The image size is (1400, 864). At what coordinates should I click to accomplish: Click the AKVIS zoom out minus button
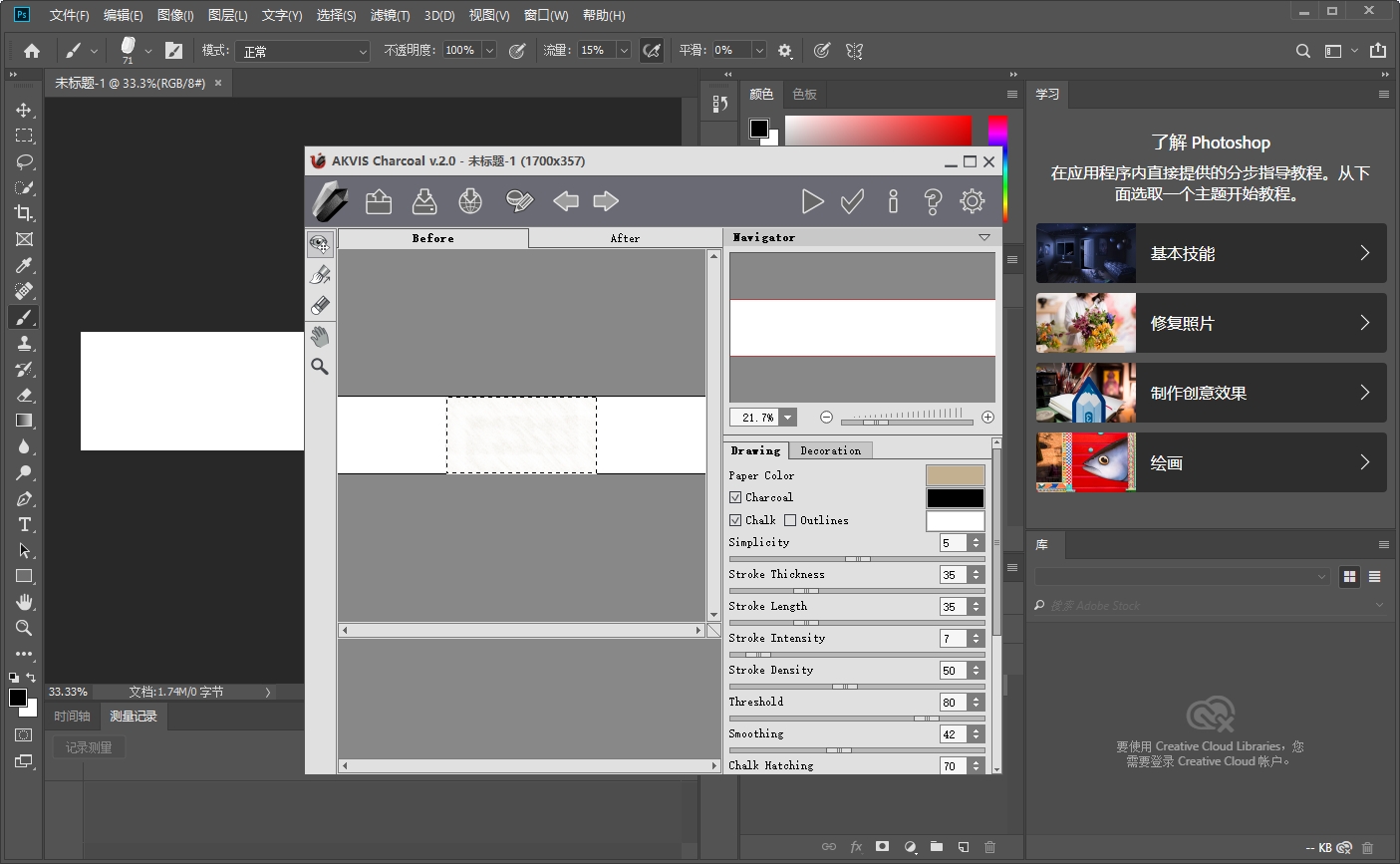[x=826, y=418]
